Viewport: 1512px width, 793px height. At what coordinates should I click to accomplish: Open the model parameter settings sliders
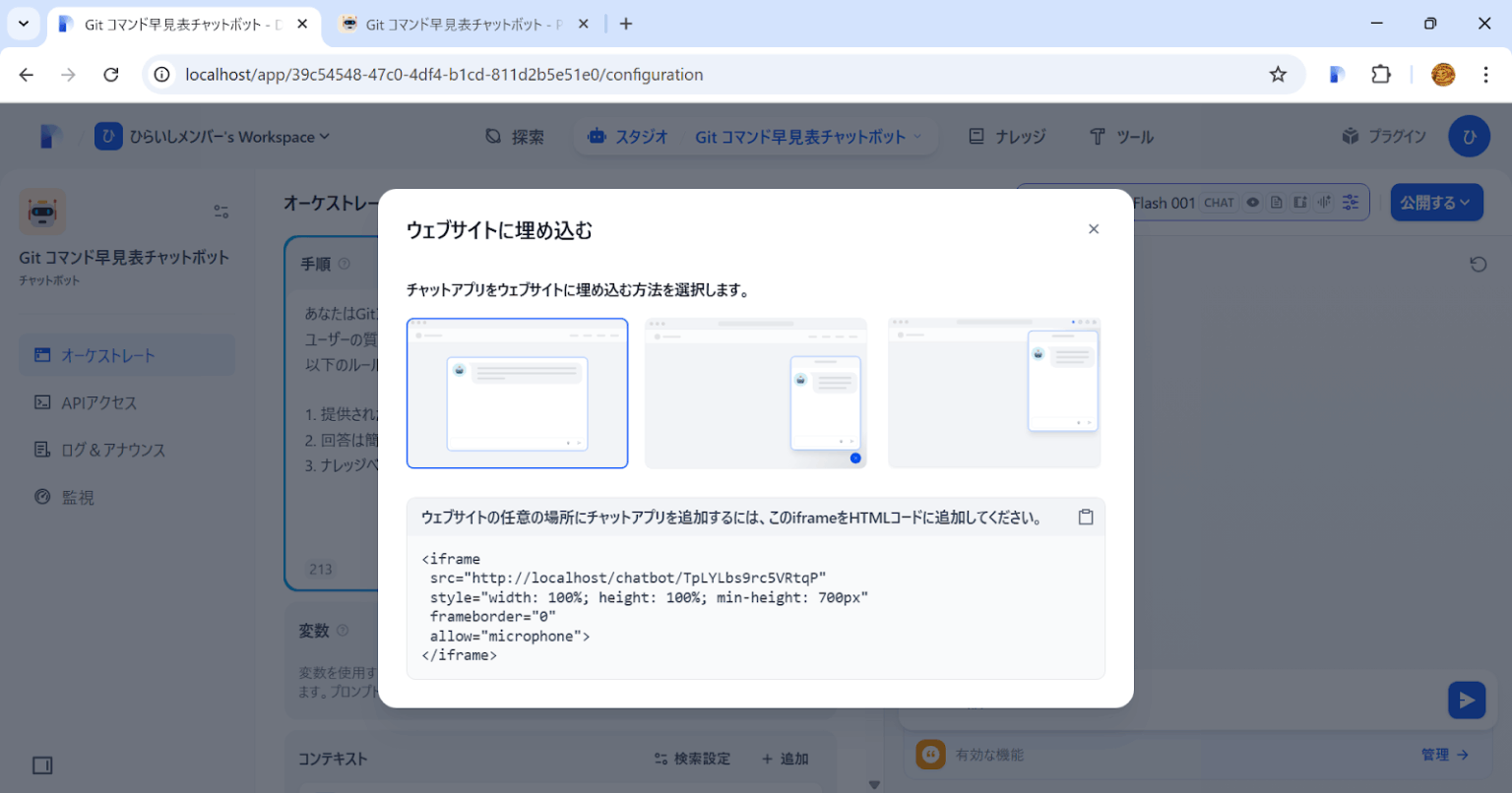(x=1351, y=202)
